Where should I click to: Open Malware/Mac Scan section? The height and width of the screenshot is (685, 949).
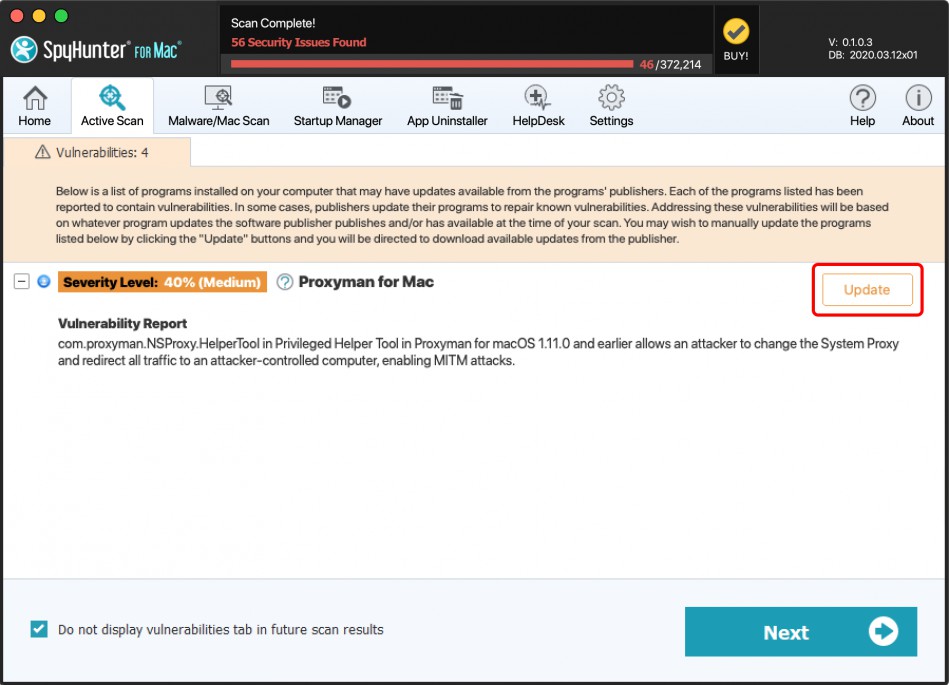pyautogui.click(x=218, y=105)
